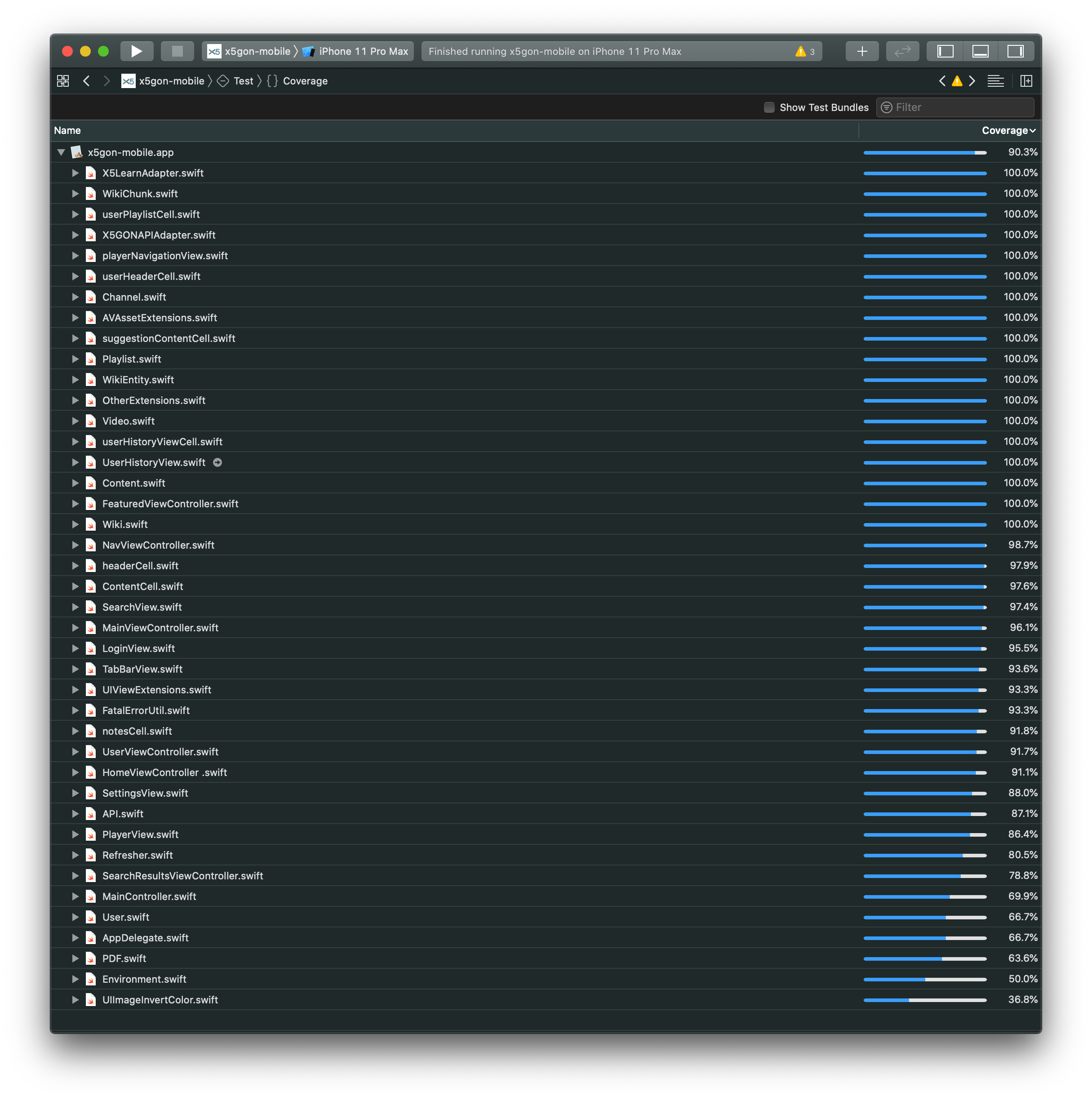Viewport: 1092px width, 1100px height.
Task: Click the Stop button in toolbar
Action: pyautogui.click(x=177, y=51)
